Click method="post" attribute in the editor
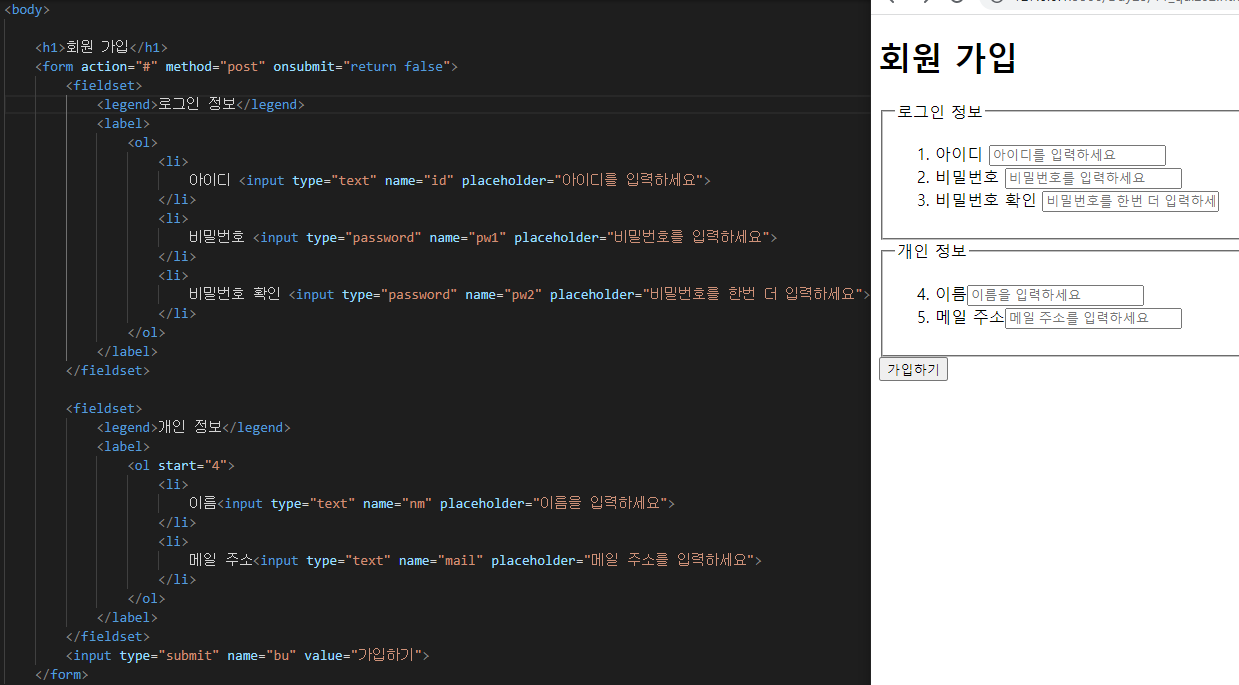Screen dimensions: 1239x685 click(x=215, y=66)
